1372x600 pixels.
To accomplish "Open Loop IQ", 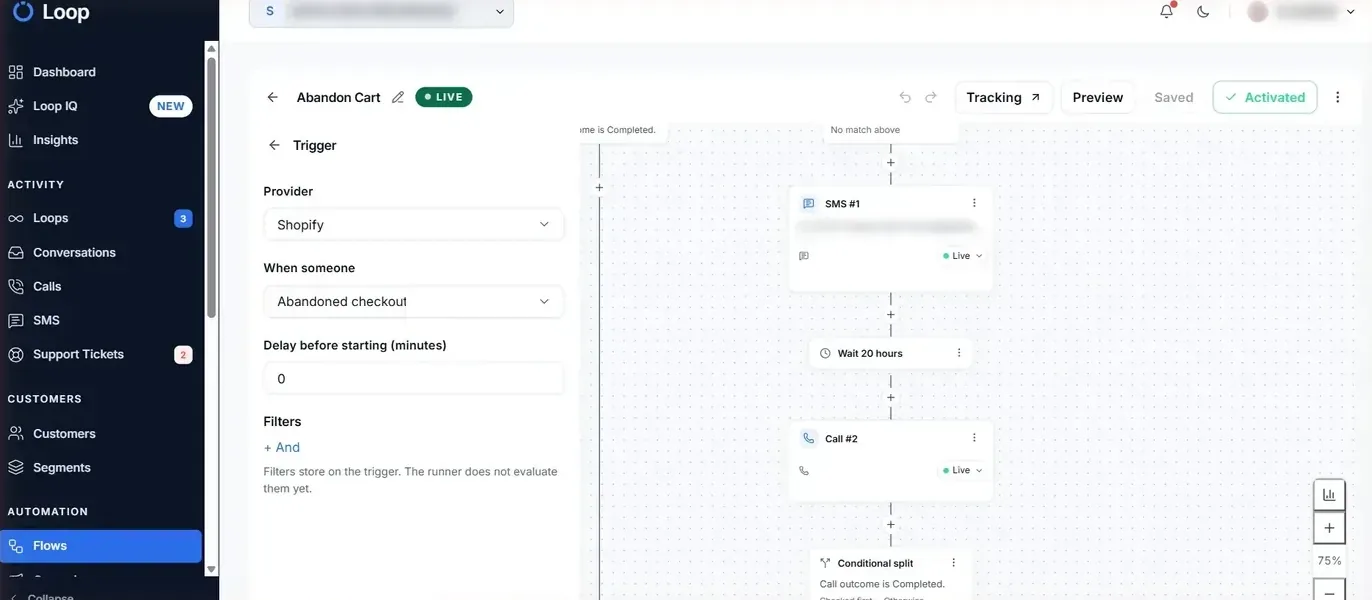I will click(x=55, y=106).
